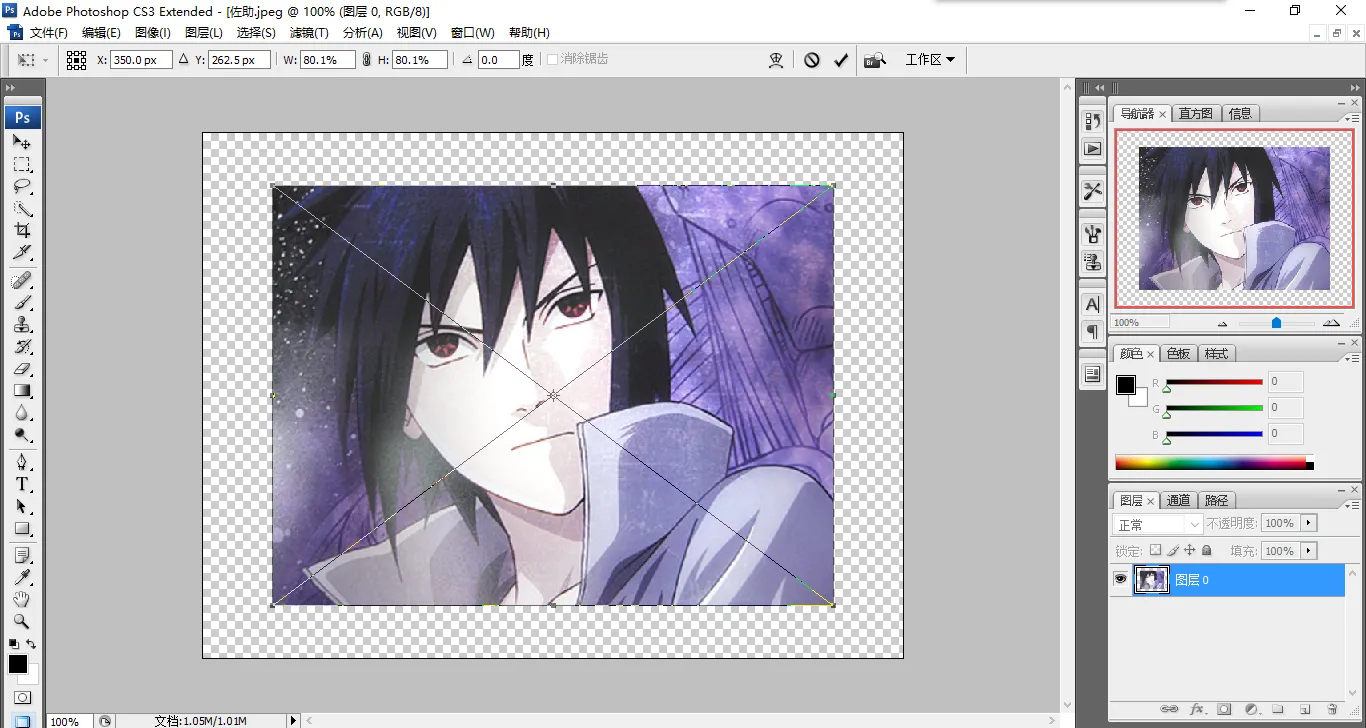Switch to the 通道 tab

coord(1179,500)
